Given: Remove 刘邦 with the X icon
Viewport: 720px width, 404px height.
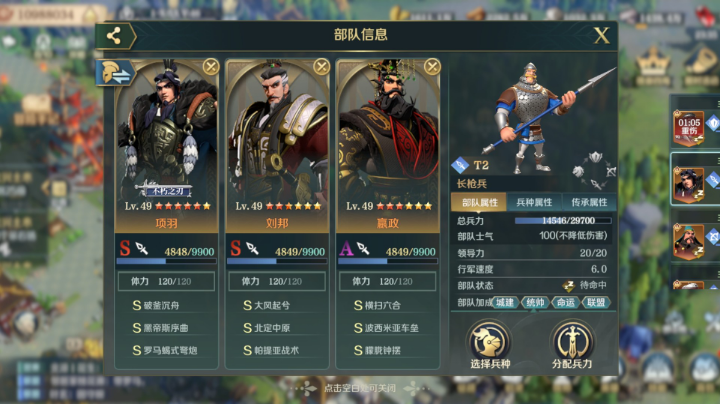Looking at the screenshot, I should click(x=321, y=67).
